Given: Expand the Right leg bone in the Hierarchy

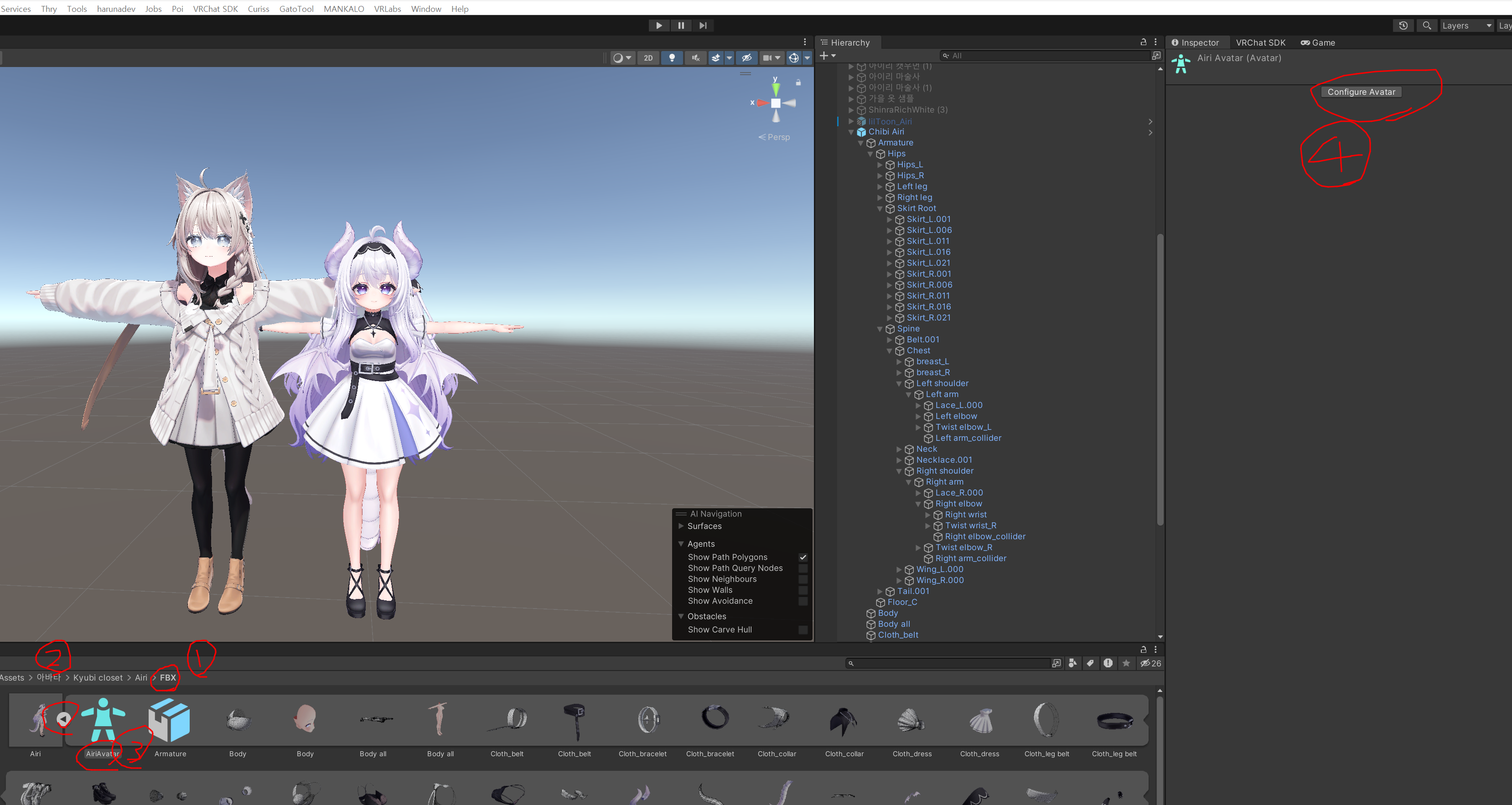Looking at the screenshot, I should point(880,198).
